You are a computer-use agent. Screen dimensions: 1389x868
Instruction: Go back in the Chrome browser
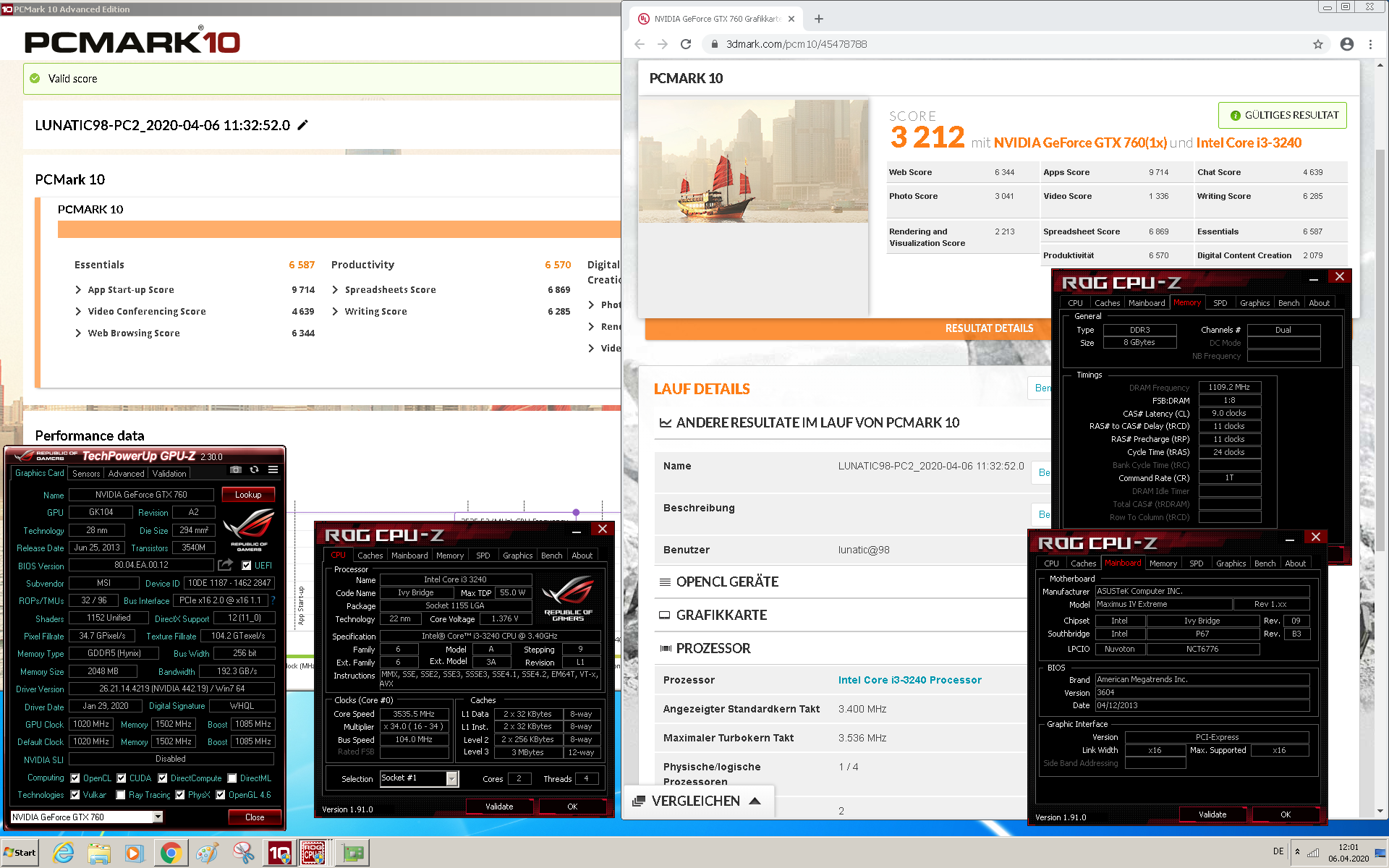[x=640, y=44]
